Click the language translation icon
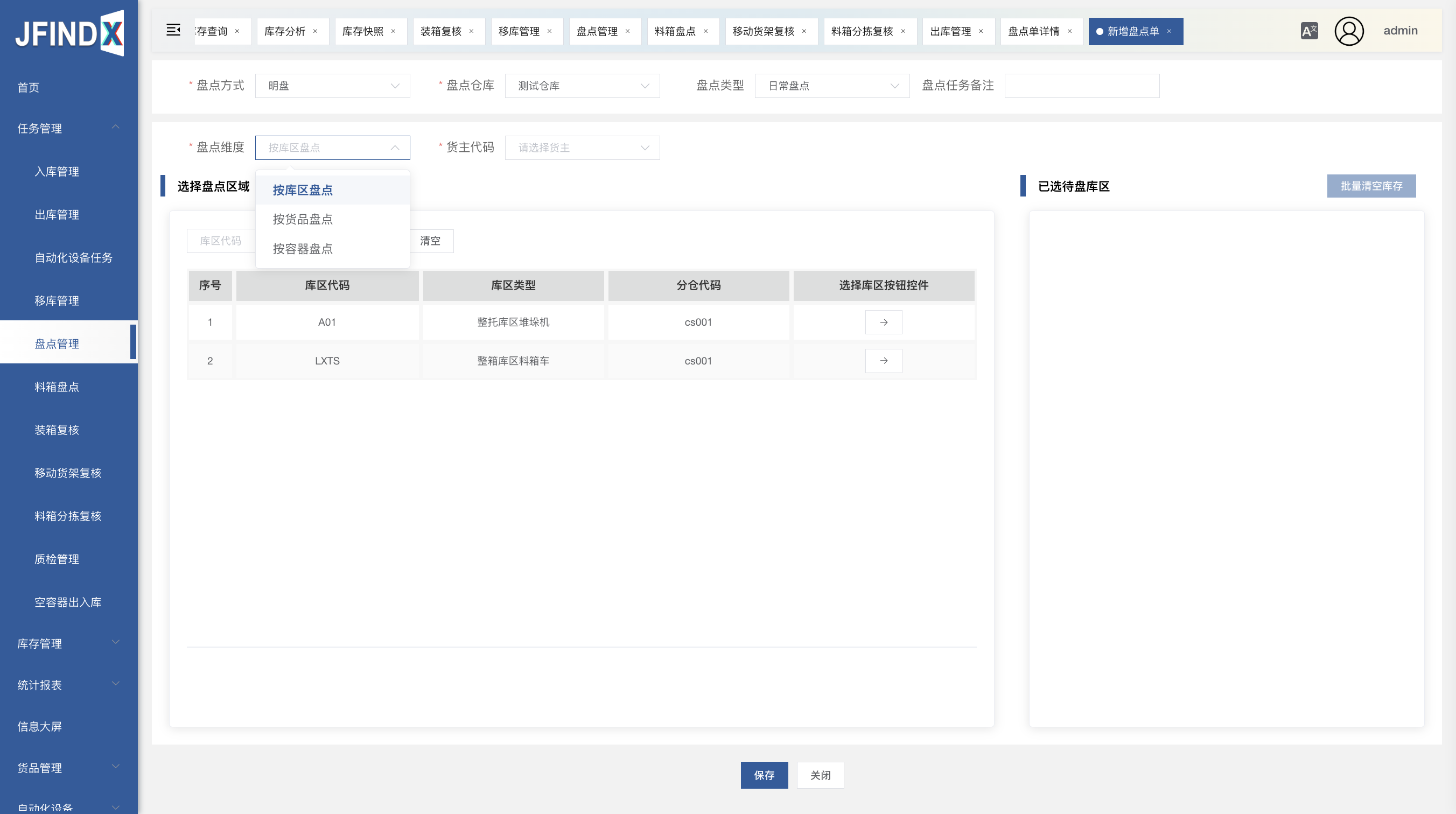The width and height of the screenshot is (1456, 814). (x=1308, y=31)
